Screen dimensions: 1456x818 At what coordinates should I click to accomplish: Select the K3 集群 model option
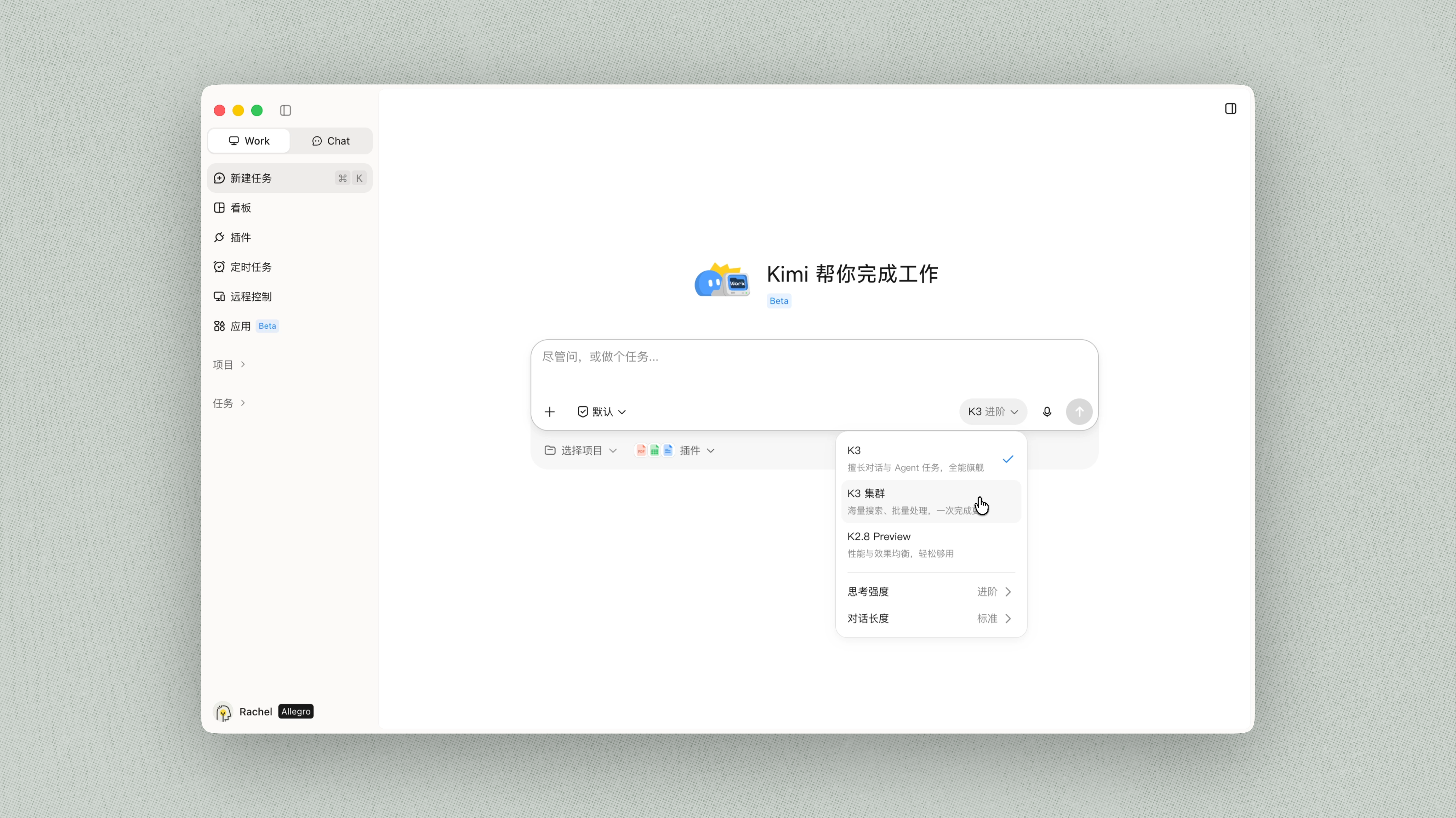click(931, 502)
